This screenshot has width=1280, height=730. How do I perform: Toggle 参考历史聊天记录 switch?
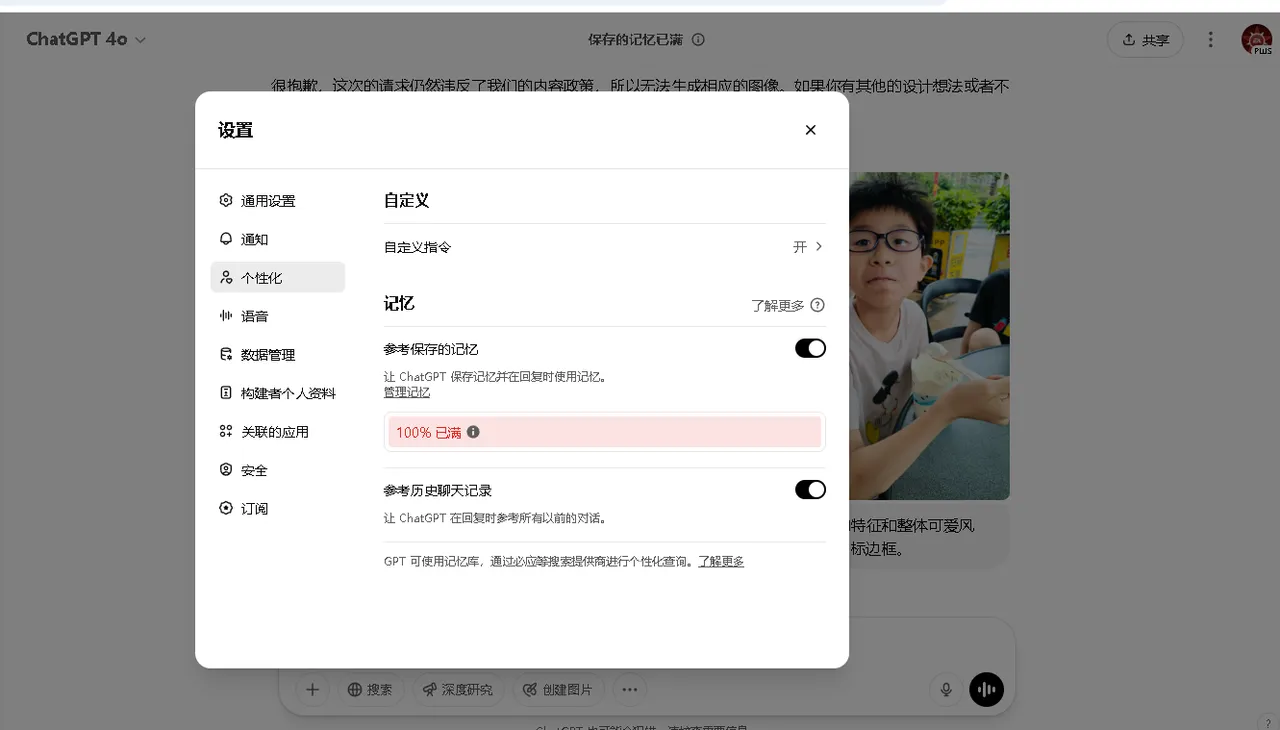(x=810, y=489)
